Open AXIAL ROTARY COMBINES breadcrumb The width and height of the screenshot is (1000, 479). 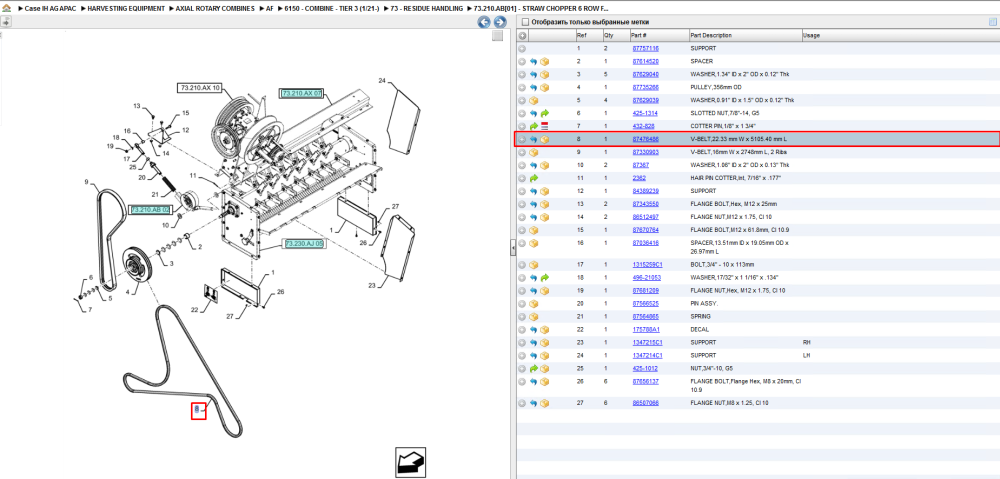coord(216,9)
